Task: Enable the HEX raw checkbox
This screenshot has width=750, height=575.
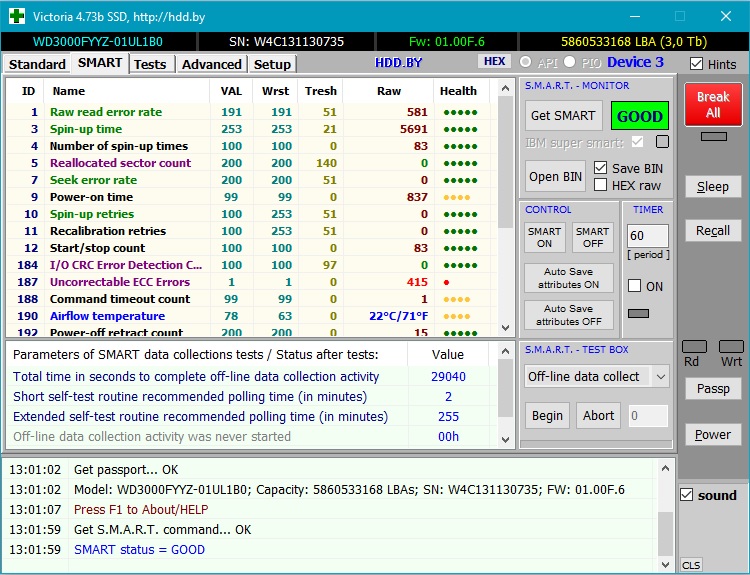Action: pyautogui.click(x=600, y=185)
